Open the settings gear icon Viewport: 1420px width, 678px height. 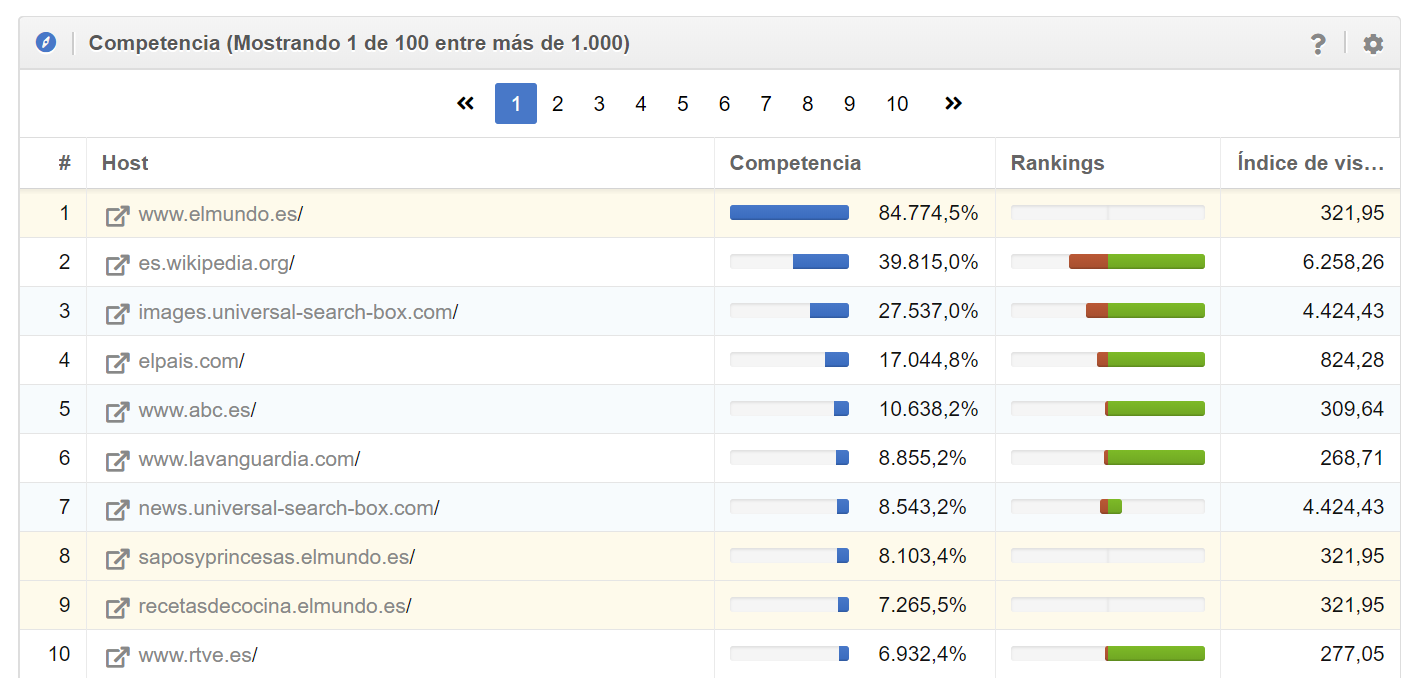[1373, 44]
